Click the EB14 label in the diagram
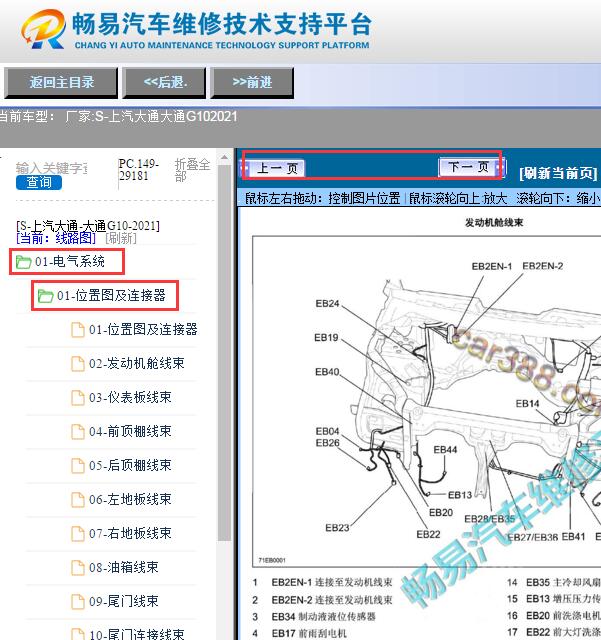This screenshot has height=640, width=601. [x=528, y=404]
